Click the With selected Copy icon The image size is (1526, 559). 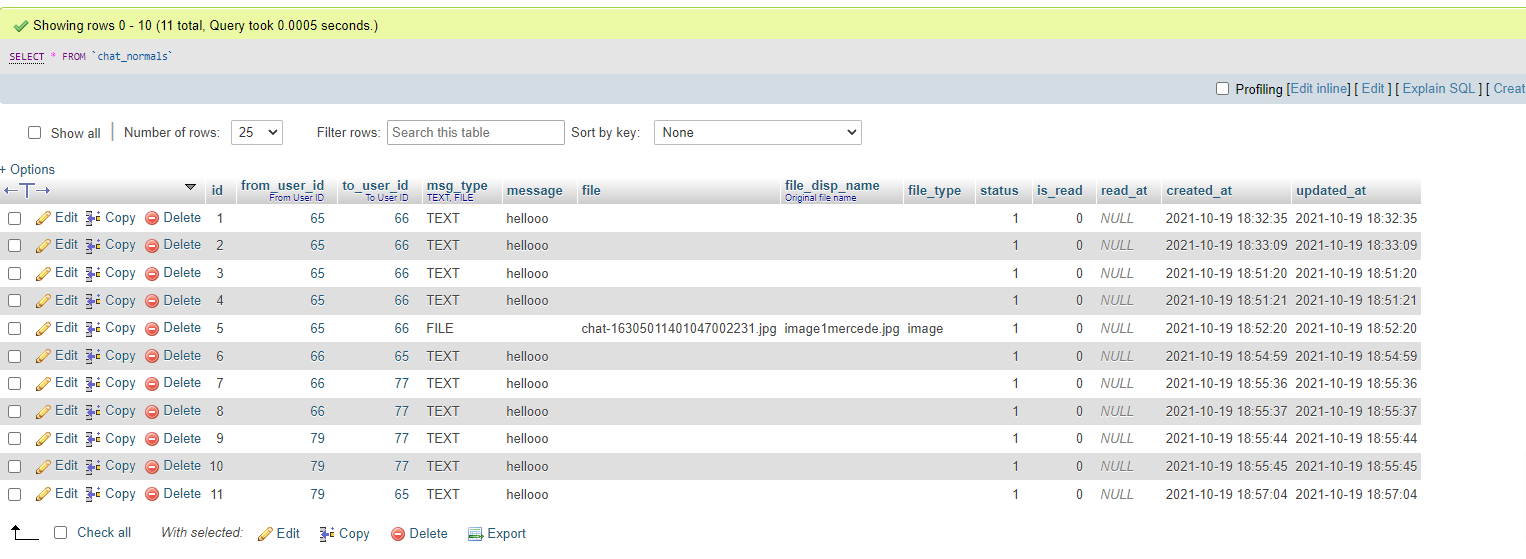[327, 534]
